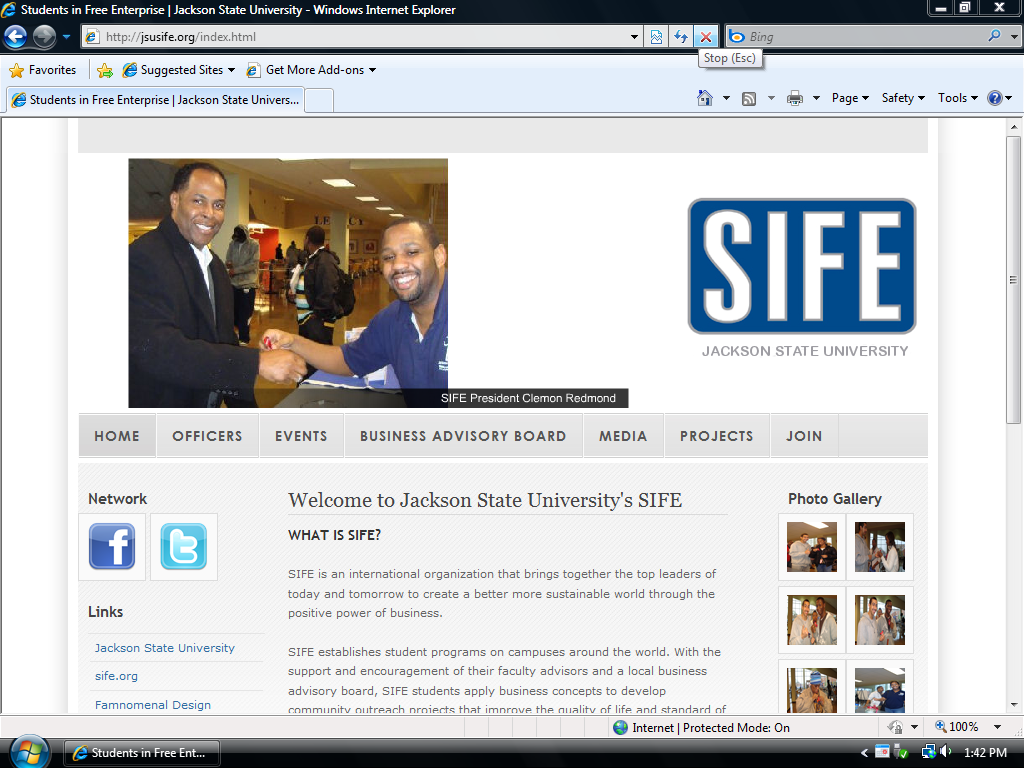Open Suggested Sites dropdown
Viewport: 1024px width, 768px height.
[x=178, y=70]
